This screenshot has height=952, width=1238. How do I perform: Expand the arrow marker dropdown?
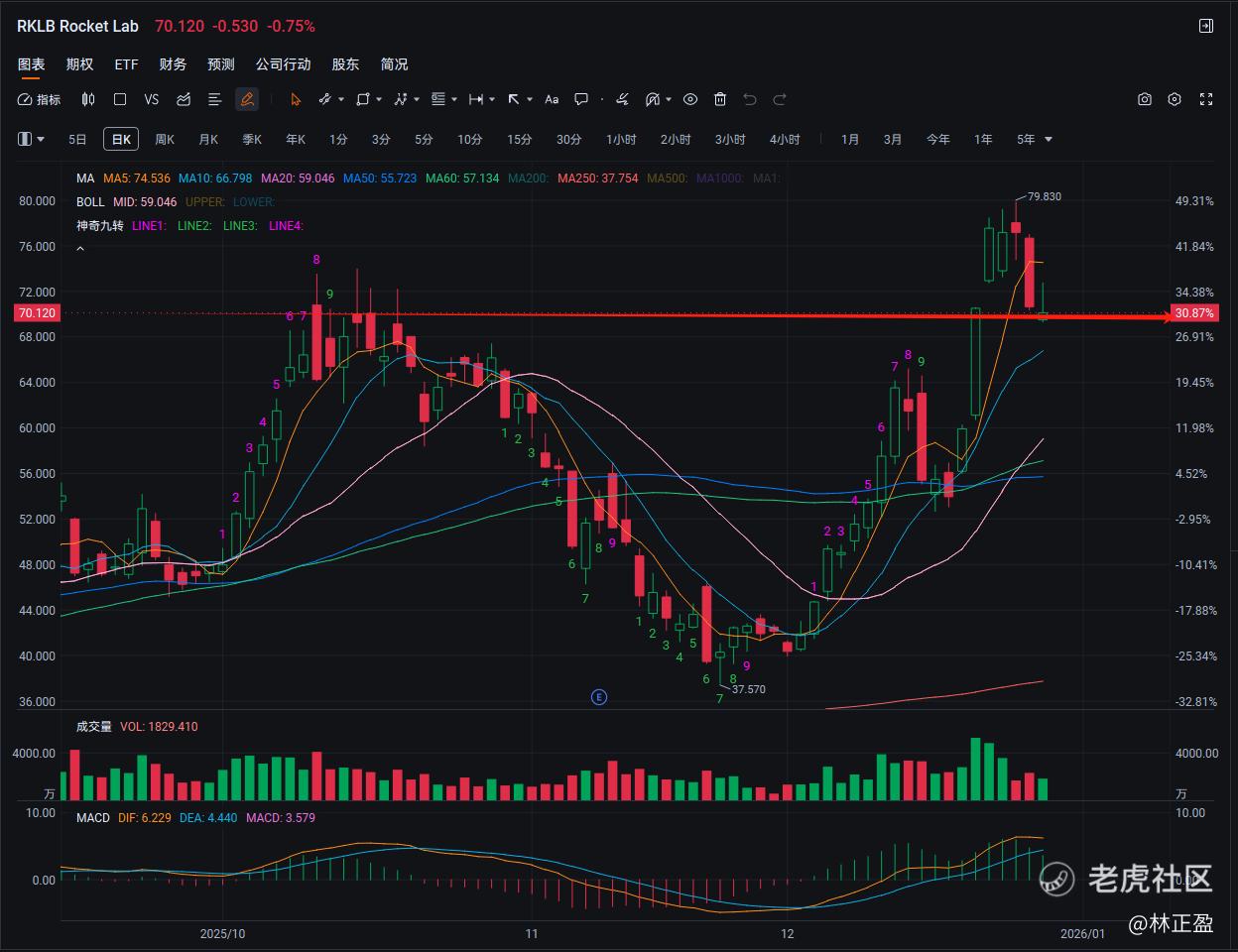pyautogui.click(x=531, y=99)
